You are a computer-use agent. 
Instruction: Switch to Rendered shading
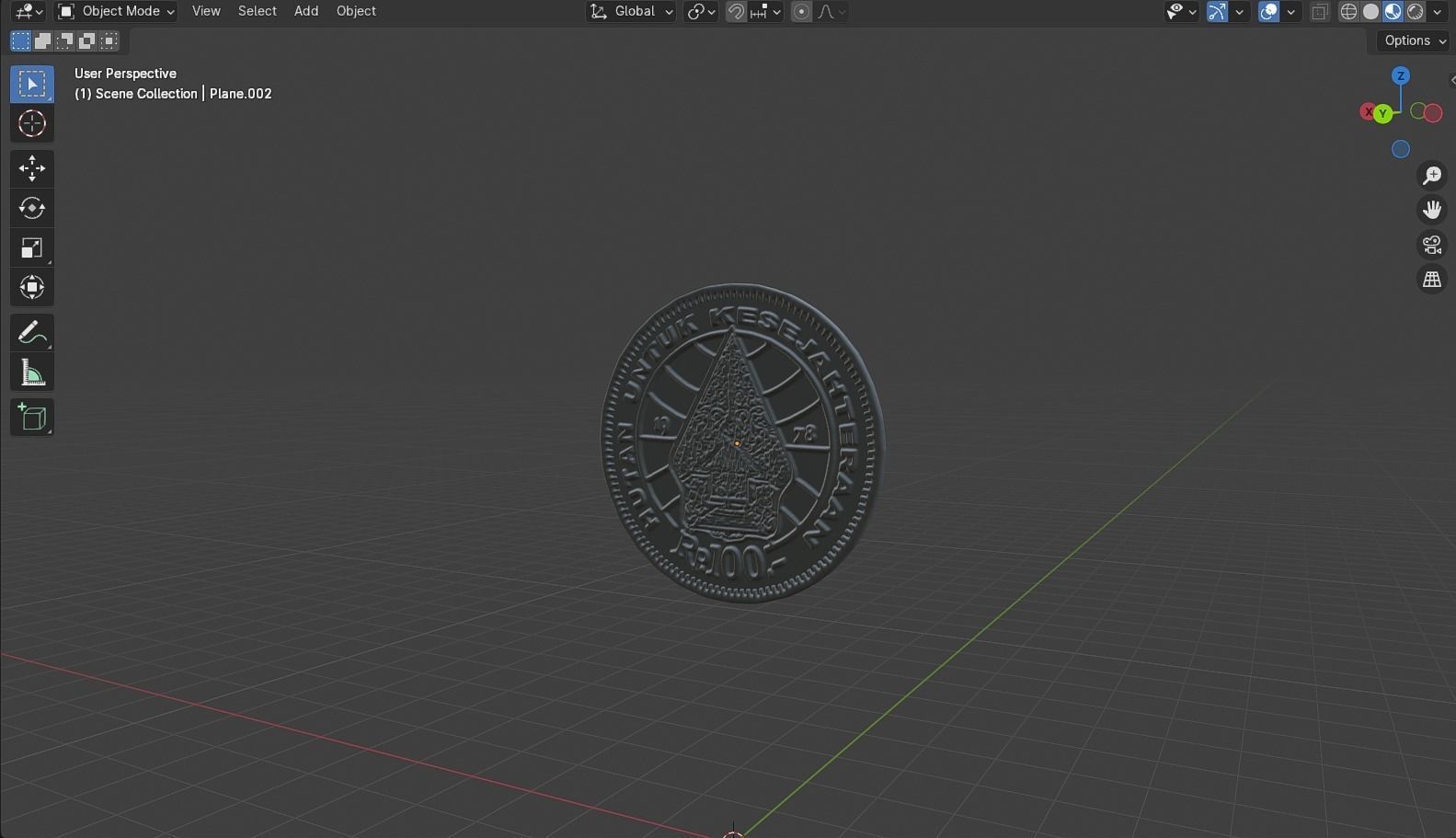tap(1416, 11)
